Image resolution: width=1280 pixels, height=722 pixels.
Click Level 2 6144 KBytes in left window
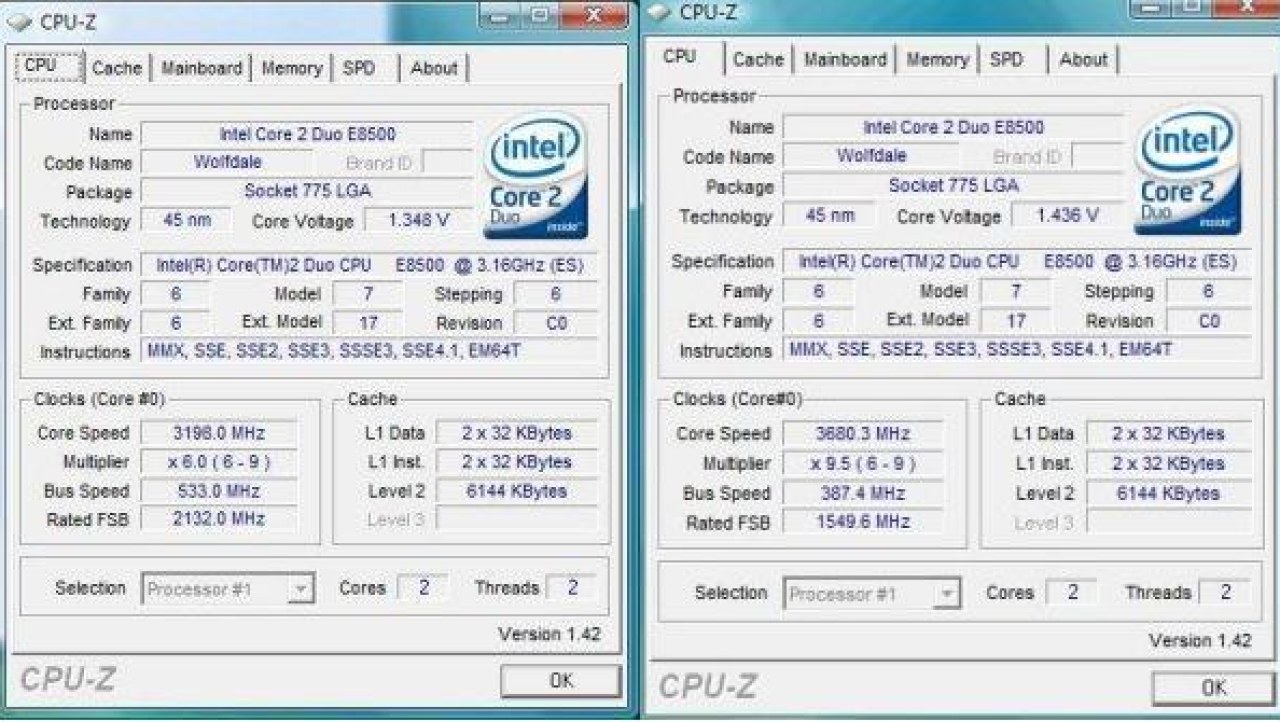(x=517, y=491)
